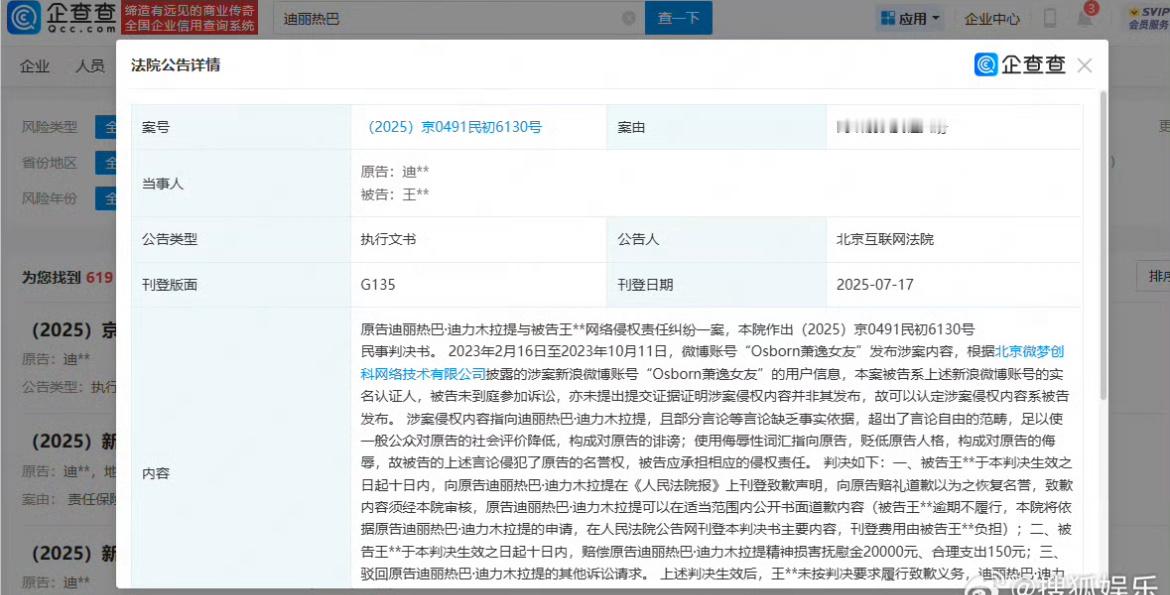
Task: Select the 刊登版面 value G135
Action: pyautogui.click(x=378, y=284)
